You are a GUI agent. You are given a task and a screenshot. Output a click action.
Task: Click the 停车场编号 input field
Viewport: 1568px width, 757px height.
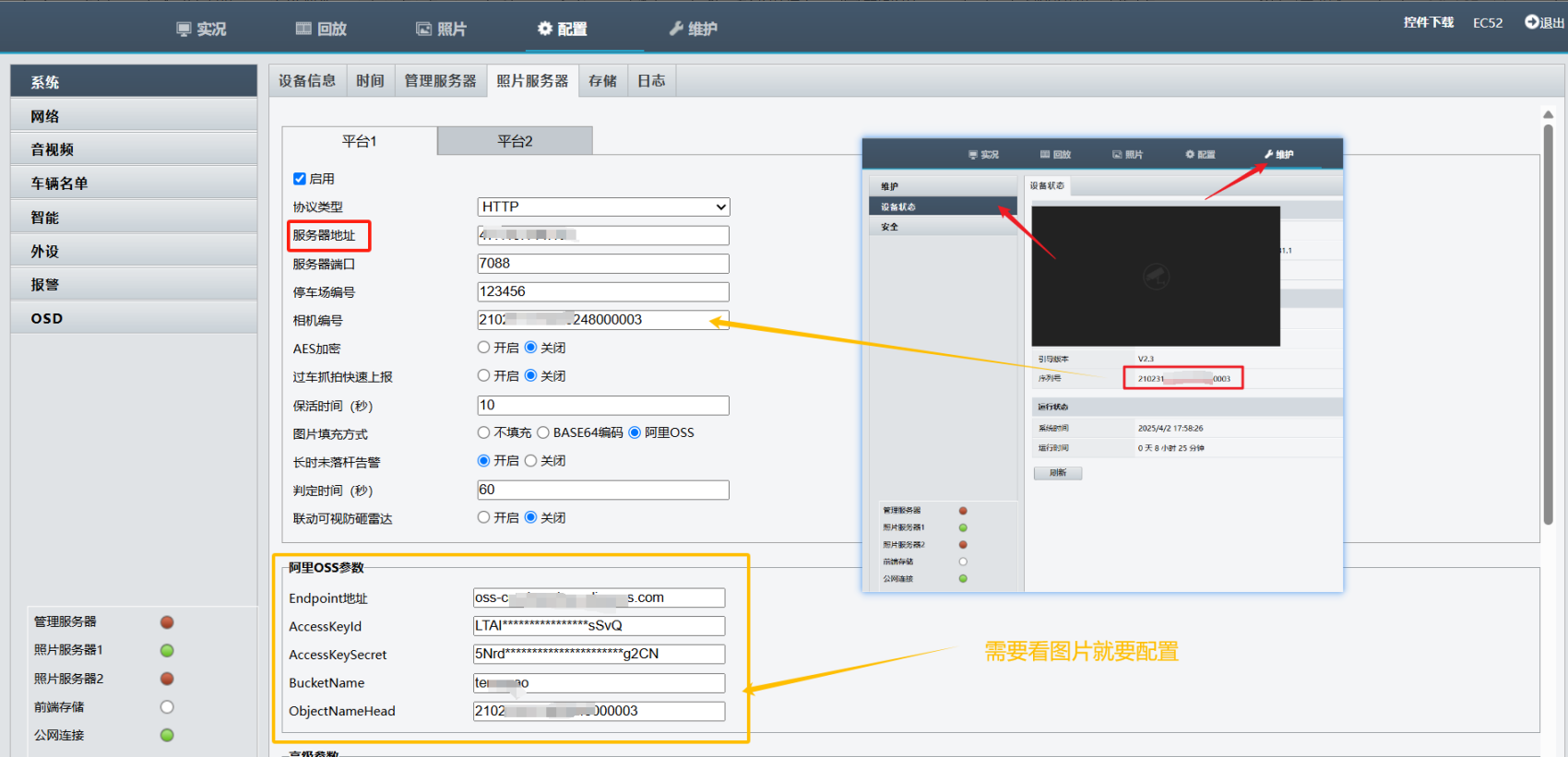603,291
